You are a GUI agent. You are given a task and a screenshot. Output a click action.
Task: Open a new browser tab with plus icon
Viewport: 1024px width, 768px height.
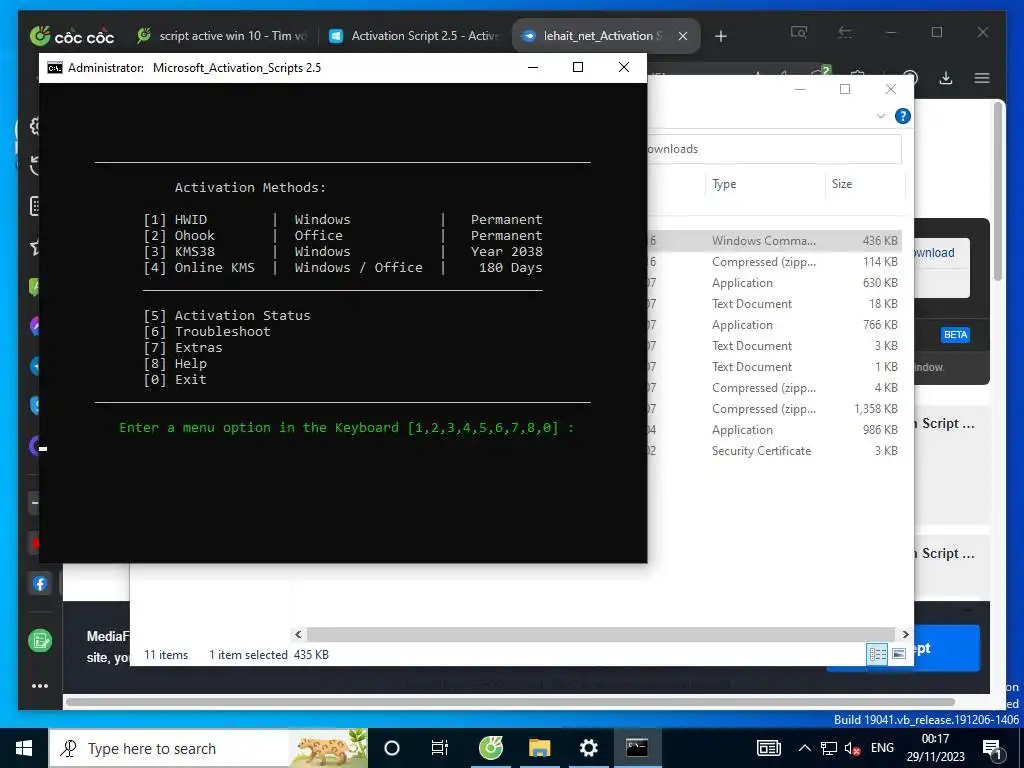(721, 36)
